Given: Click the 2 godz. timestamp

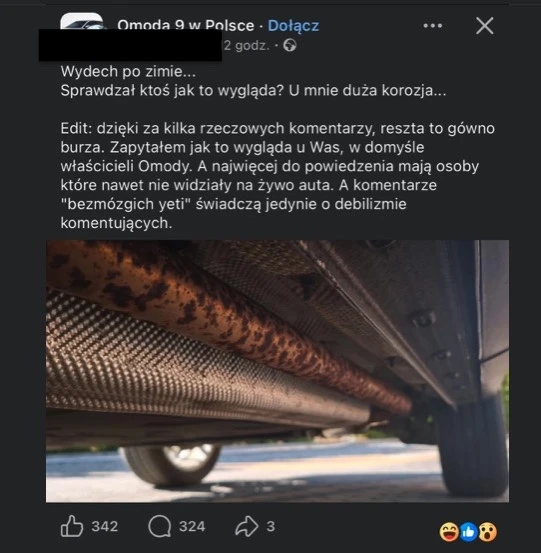Looking at the screenshot, I should 247,45.
